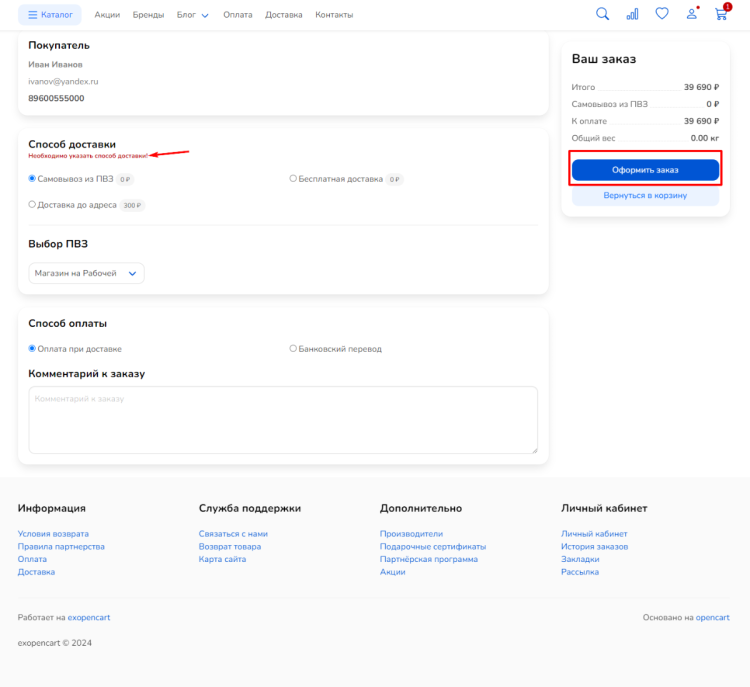Open the Условия возврата footer link

(x=53, y=534)
